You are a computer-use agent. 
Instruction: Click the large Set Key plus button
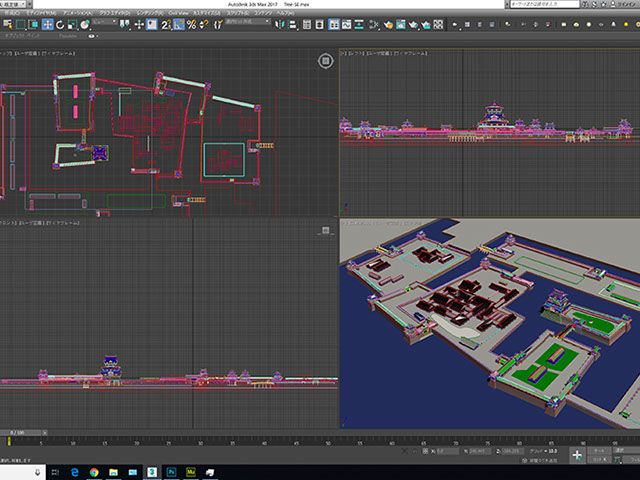pos(577,454)
